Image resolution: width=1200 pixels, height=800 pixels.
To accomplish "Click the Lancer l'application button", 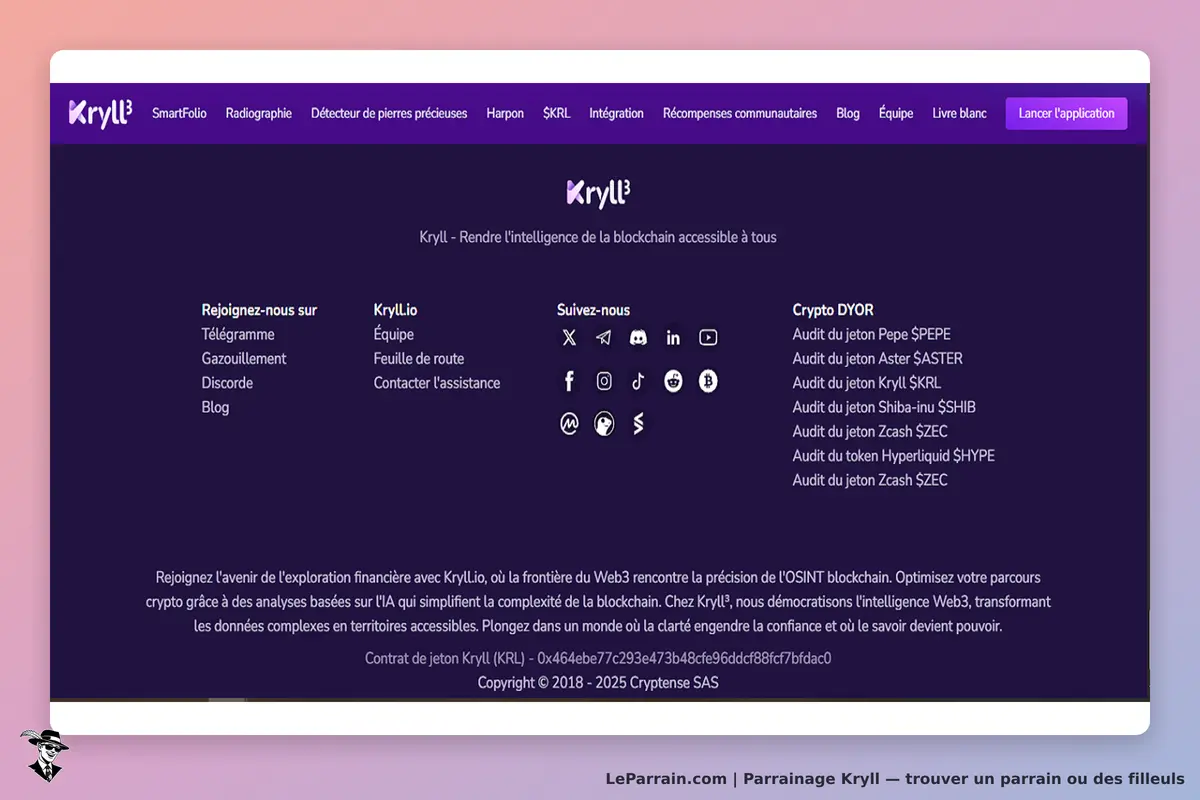I will [1067, 113].
